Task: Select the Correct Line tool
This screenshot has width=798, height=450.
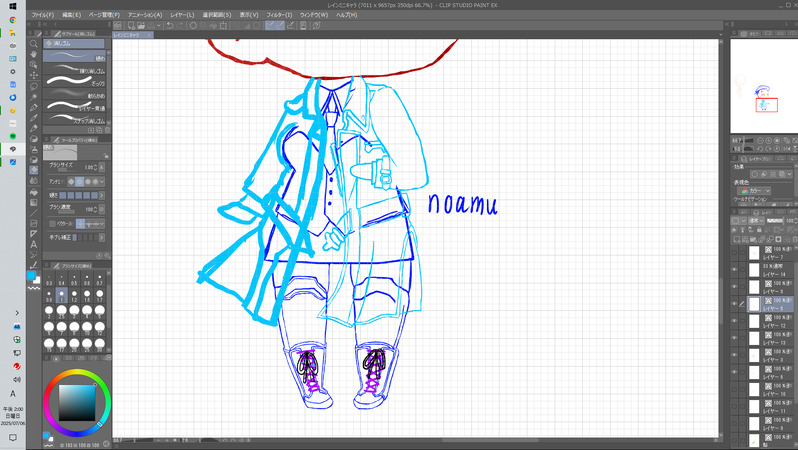Action: 34,265
